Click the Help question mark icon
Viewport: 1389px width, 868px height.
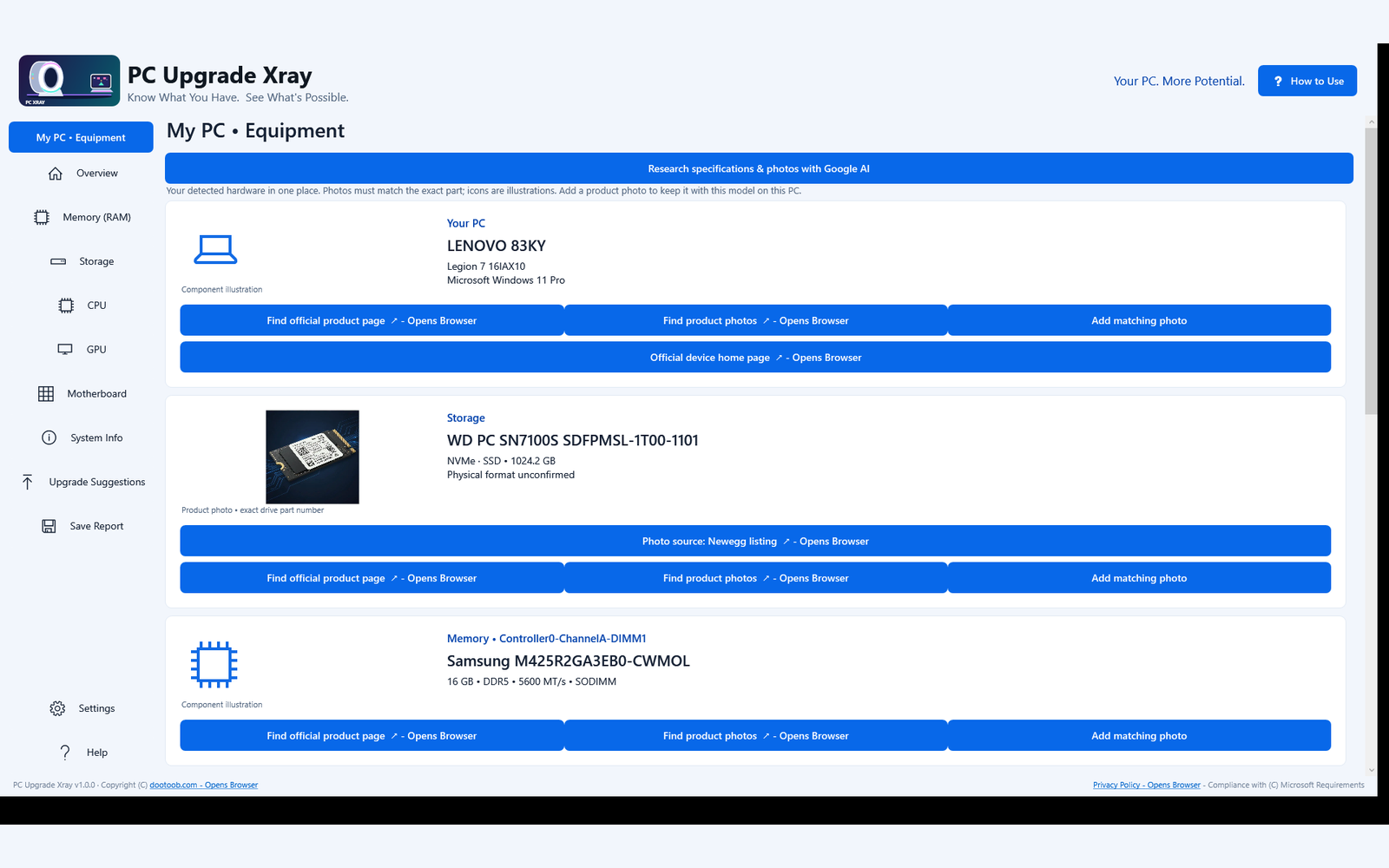(x=65, y=753)
